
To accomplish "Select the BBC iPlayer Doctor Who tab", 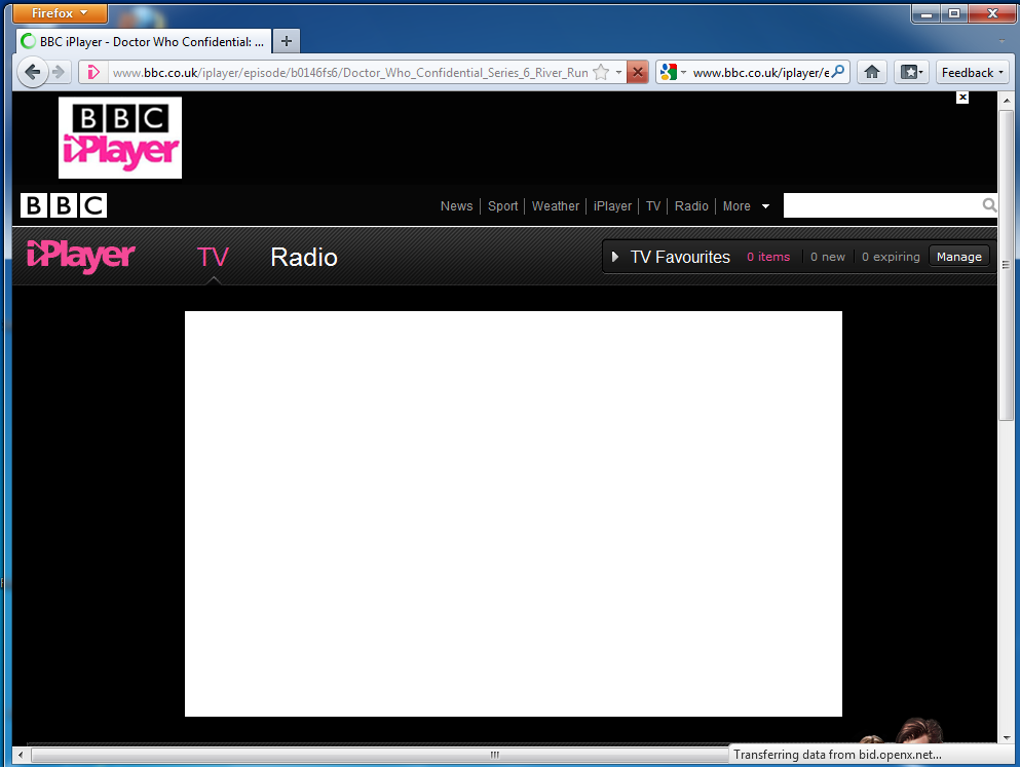I will (144, 42).
